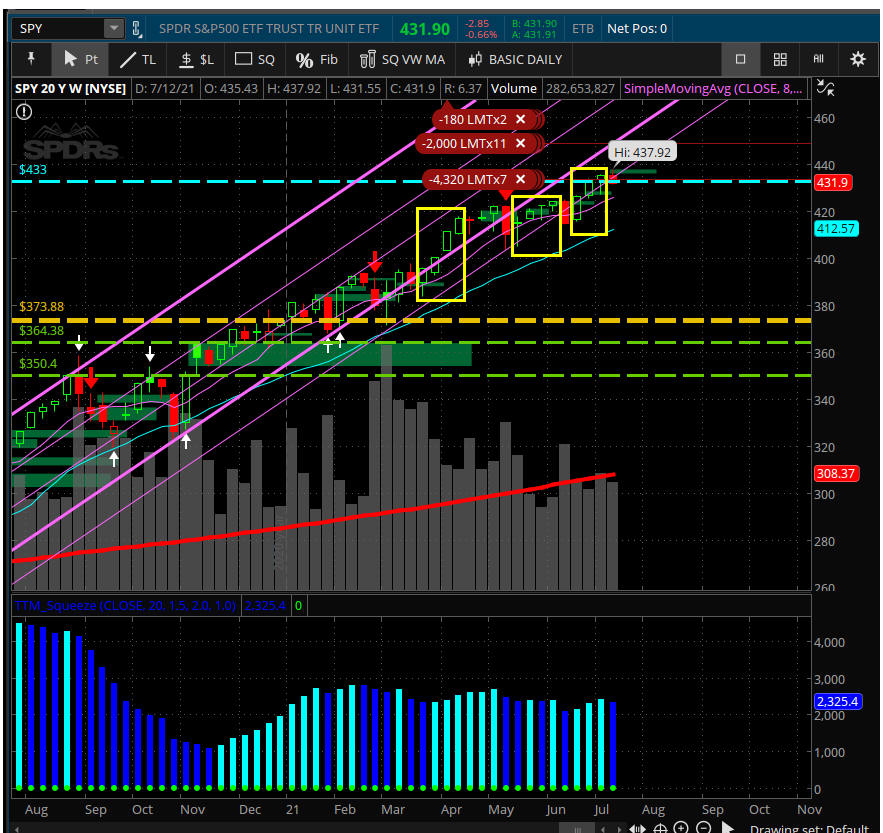Screen dimensions: 883x833
Task: Open chart settings gear icon
Action: click(x=857, y=59)
